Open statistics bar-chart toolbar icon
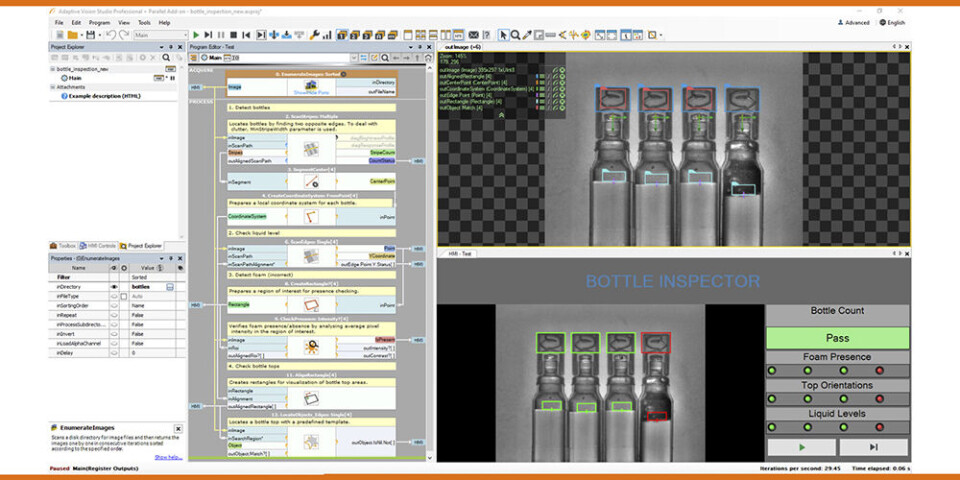 click(x=327, y=35)
